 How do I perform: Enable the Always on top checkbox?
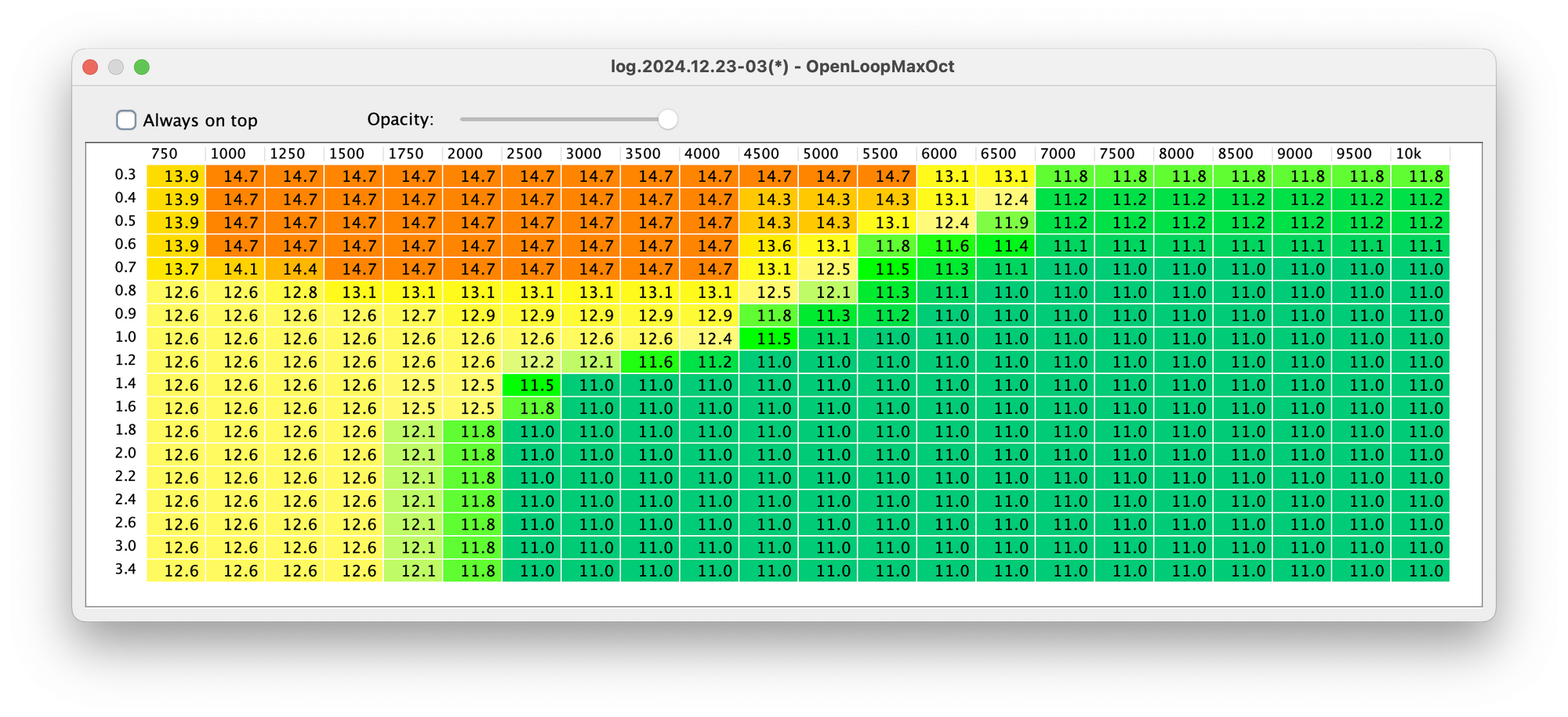click(x=126, y=120)
